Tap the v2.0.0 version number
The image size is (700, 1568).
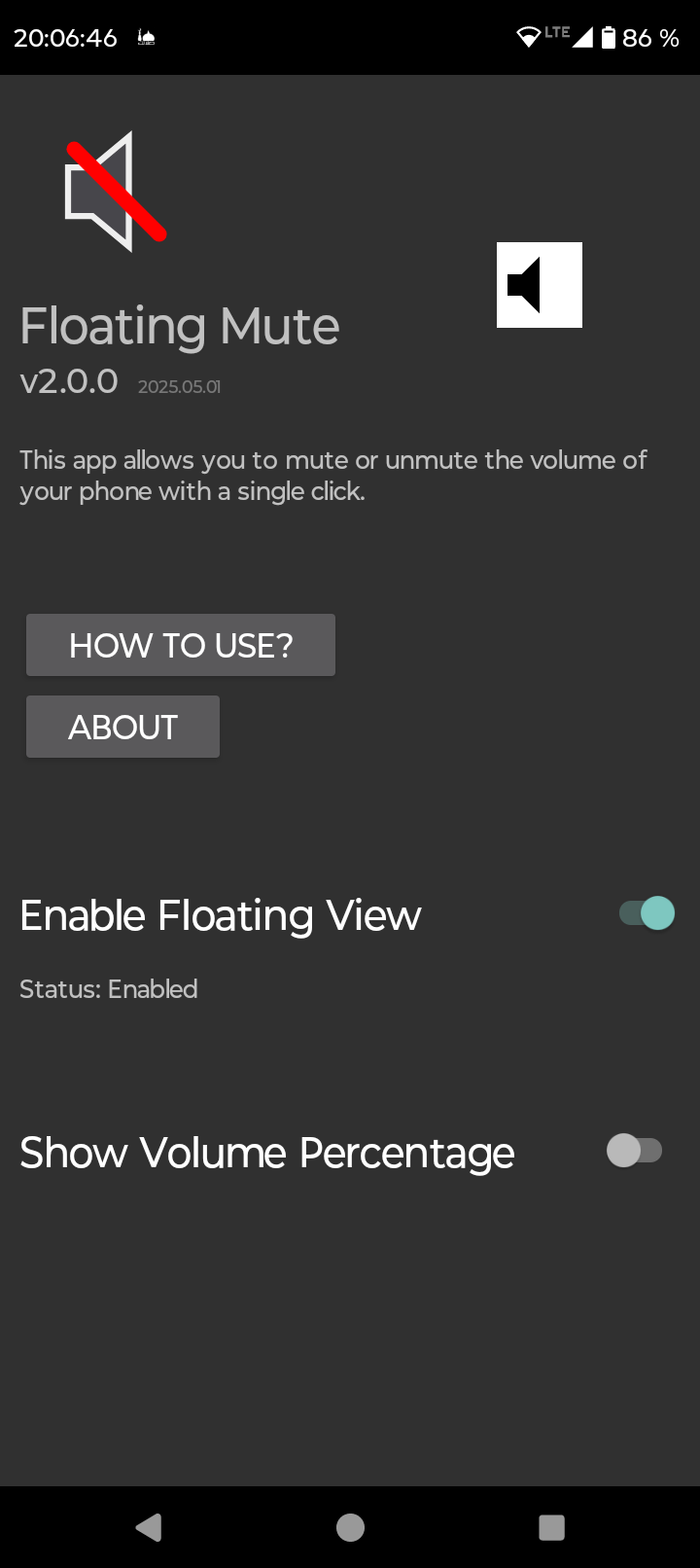point(69,381)
